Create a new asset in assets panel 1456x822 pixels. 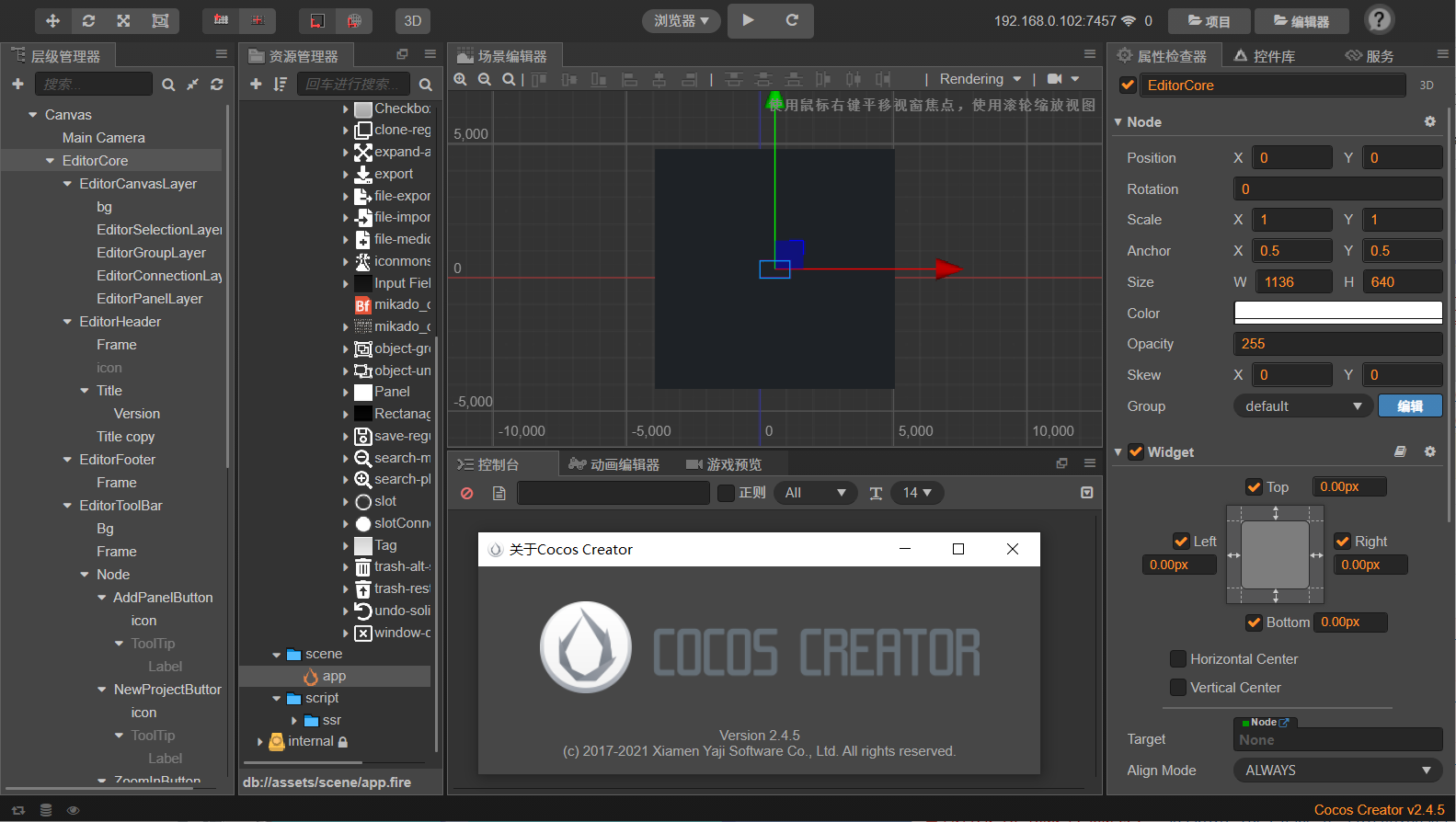[256, 85]
